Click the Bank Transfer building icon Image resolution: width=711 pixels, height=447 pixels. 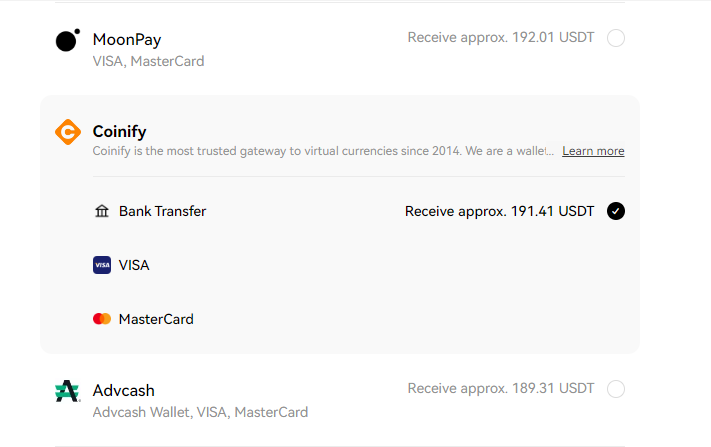pos(102,211)
